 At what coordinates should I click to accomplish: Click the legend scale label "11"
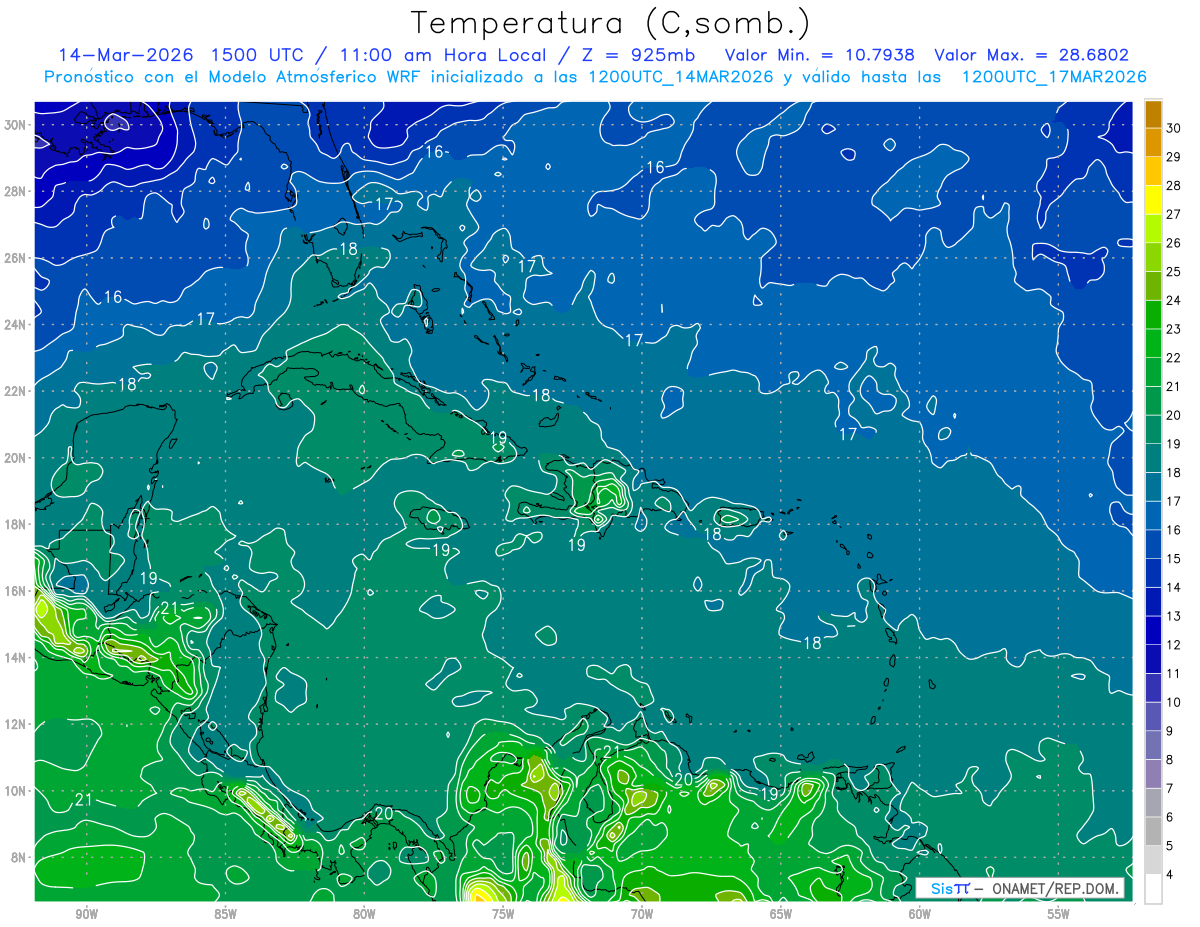[1174, 674]
